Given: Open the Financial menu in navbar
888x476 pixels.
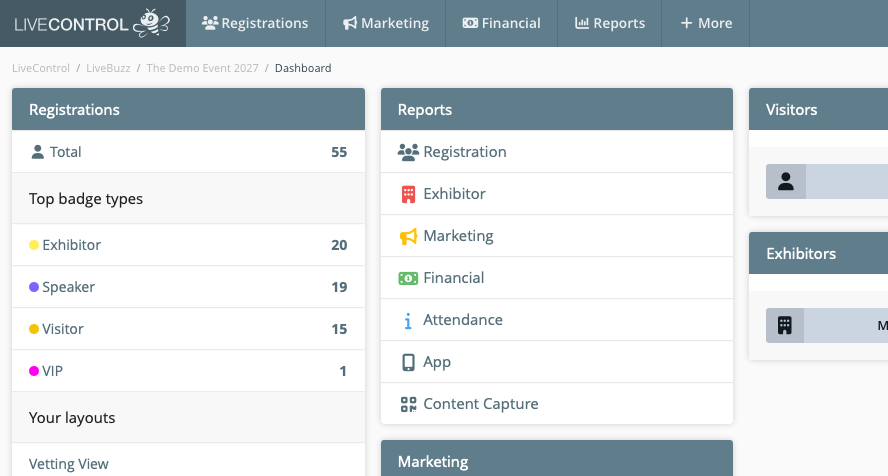Looking at the screenshot, I should click(x=502, y=23).
